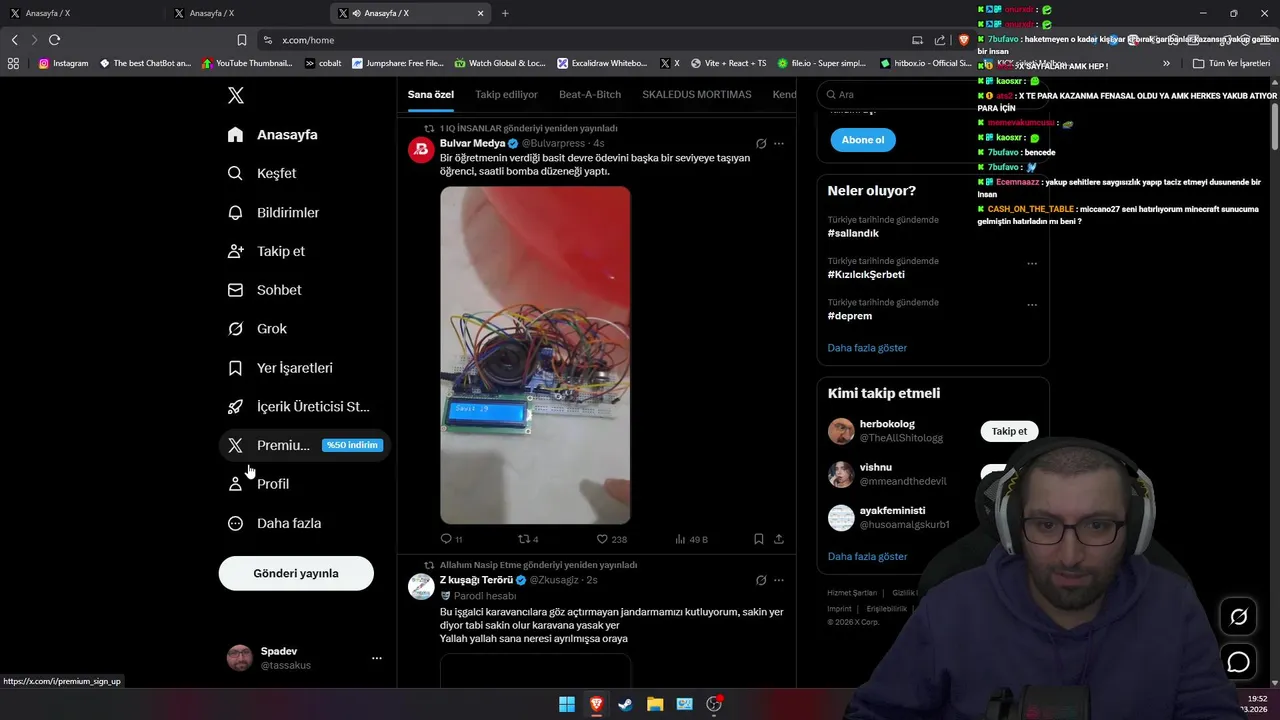Open Grok icon on Bulvar Medya post
The height and width of the screenshot is (720, 1280).
point(761,143)
